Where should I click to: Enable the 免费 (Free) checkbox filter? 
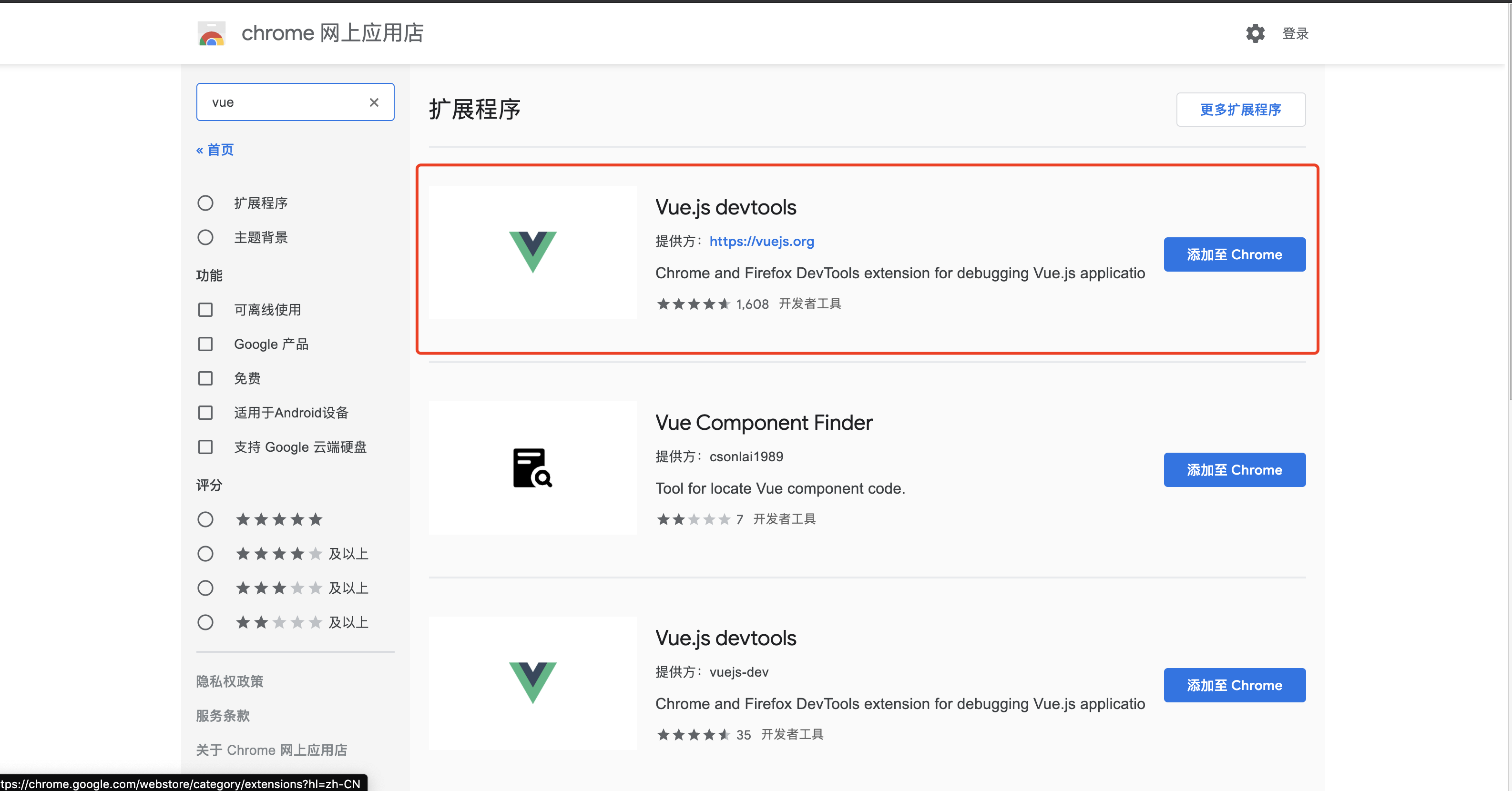click(207, 378)
